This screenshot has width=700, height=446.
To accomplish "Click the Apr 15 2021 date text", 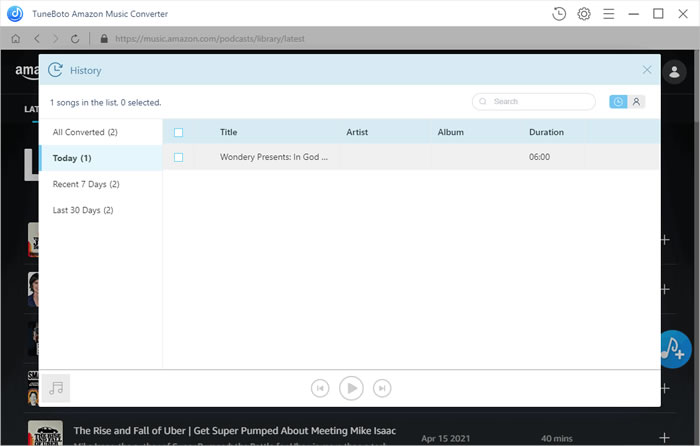I will 446,438.
